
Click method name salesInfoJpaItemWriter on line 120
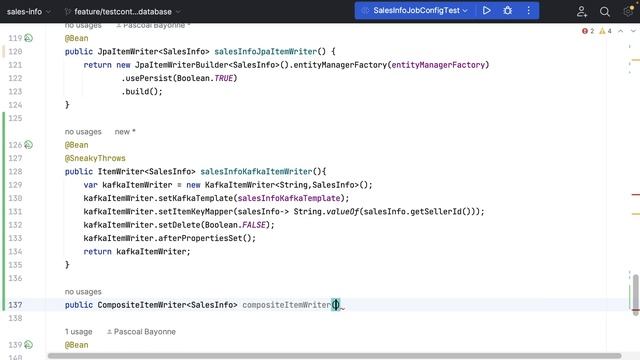265,51
